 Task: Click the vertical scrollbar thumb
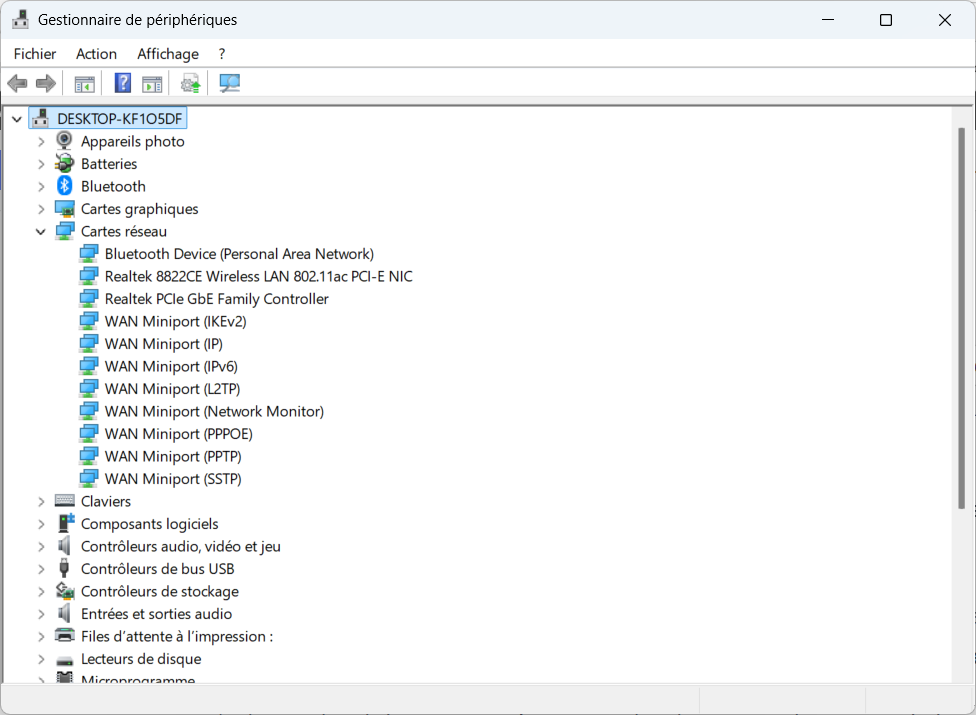961,319
